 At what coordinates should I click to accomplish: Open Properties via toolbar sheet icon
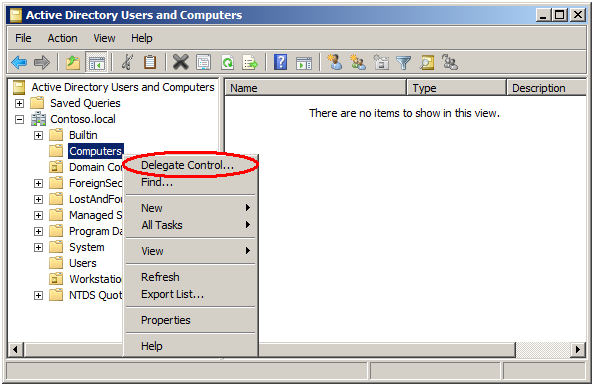[x=204, y=62]
